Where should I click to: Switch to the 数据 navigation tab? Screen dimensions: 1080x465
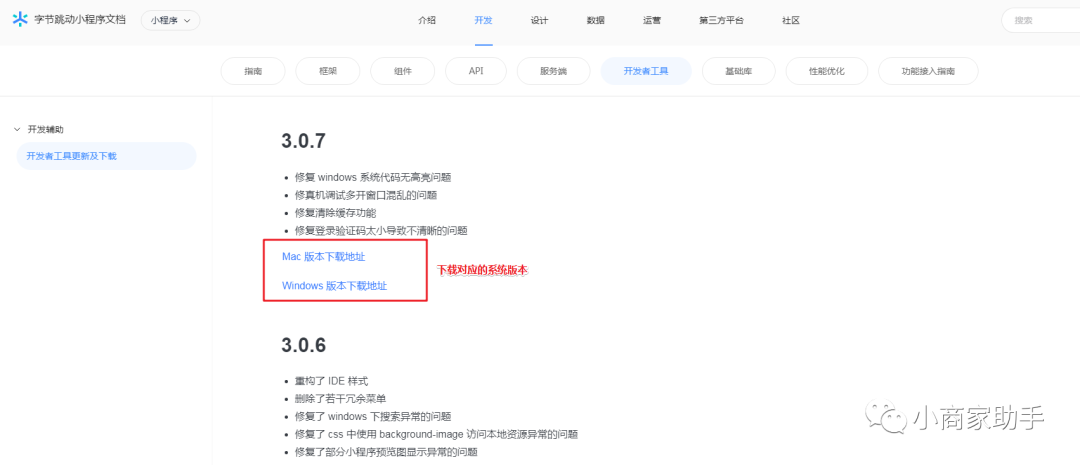click(x=596, y=21)
